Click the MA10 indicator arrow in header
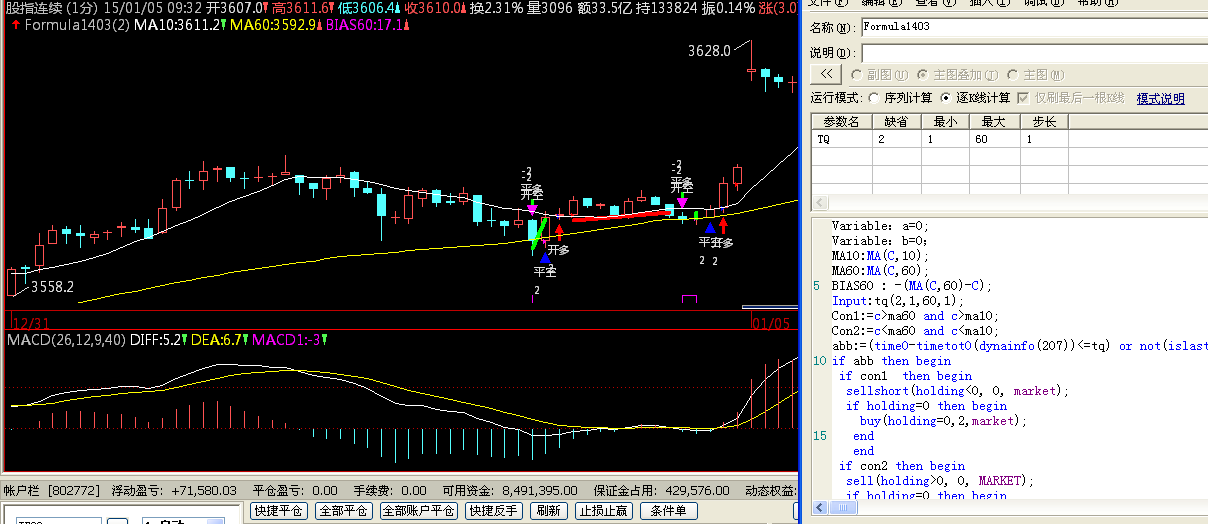1208x524 pixels. click(225, 24)
